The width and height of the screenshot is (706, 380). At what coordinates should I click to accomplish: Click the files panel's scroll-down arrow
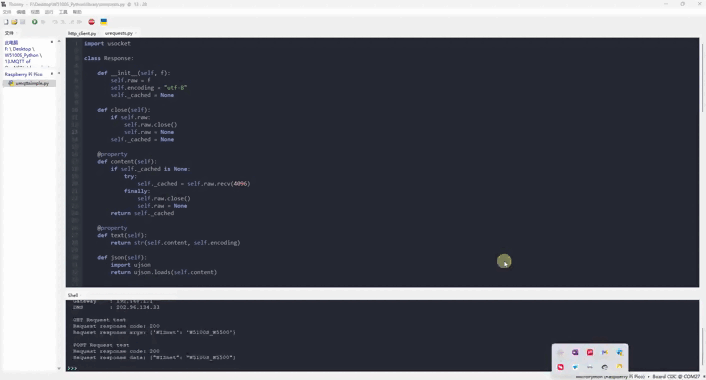[x=59, y=368]
